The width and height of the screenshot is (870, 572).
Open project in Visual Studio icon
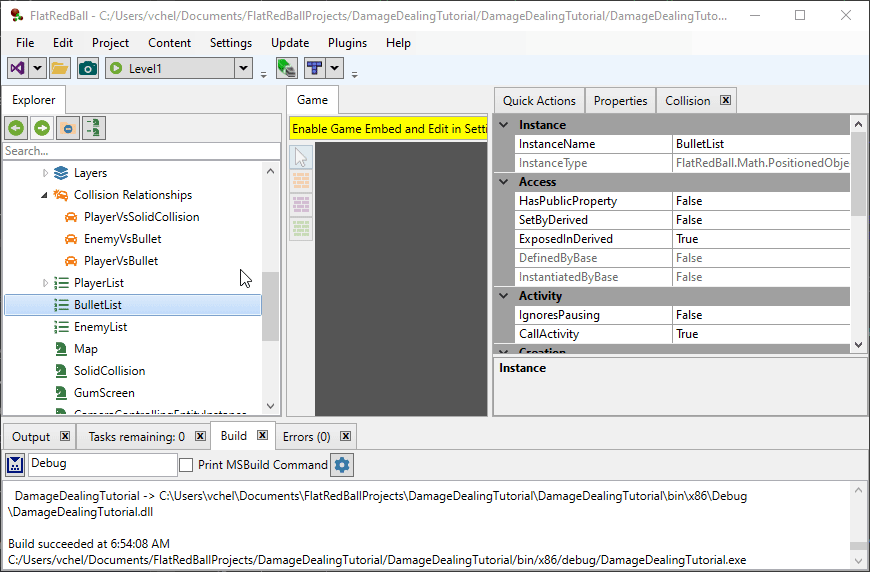[x=18, y=68]
